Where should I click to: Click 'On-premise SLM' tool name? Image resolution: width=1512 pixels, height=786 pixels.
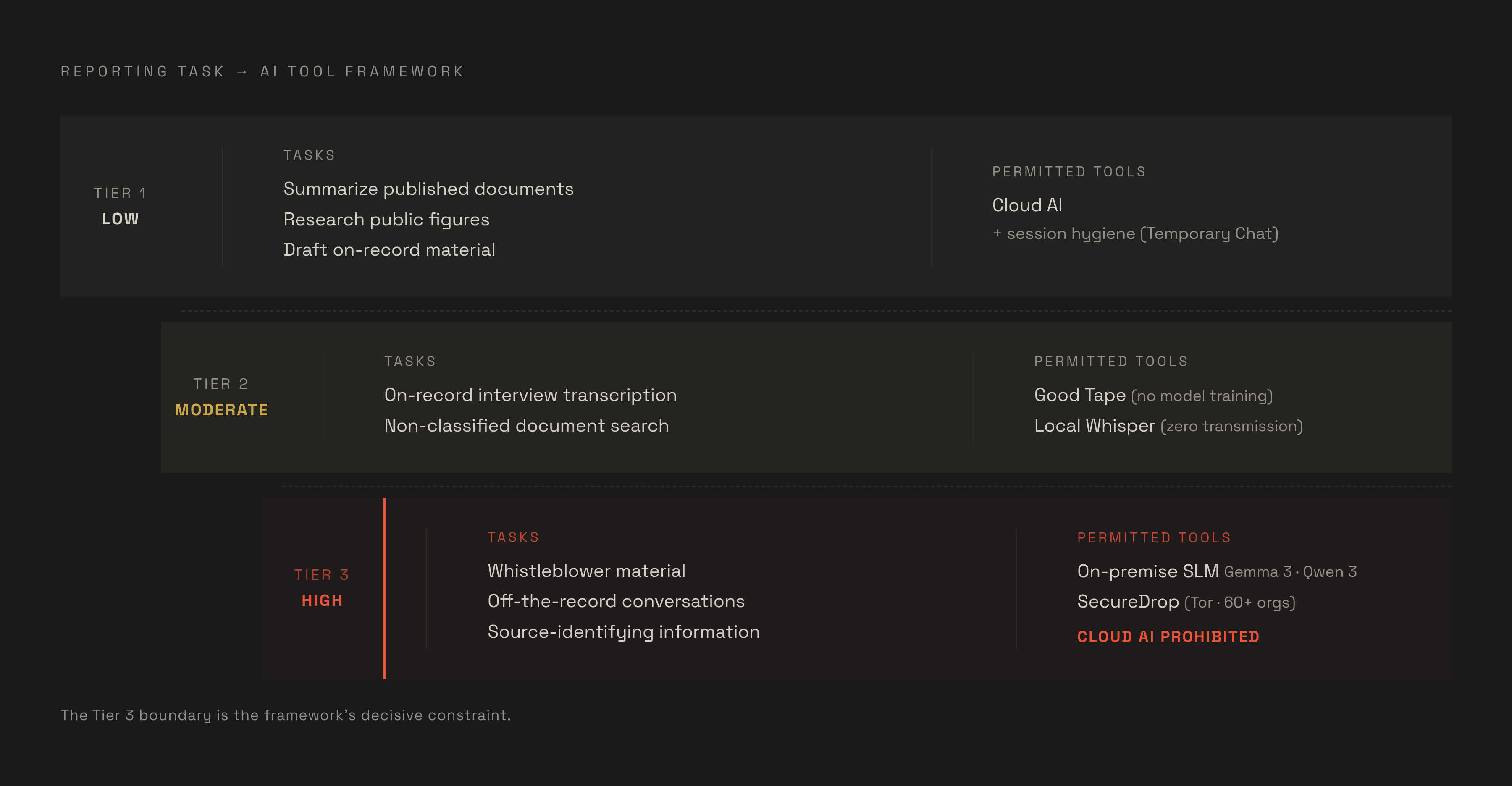point(1147,571)
